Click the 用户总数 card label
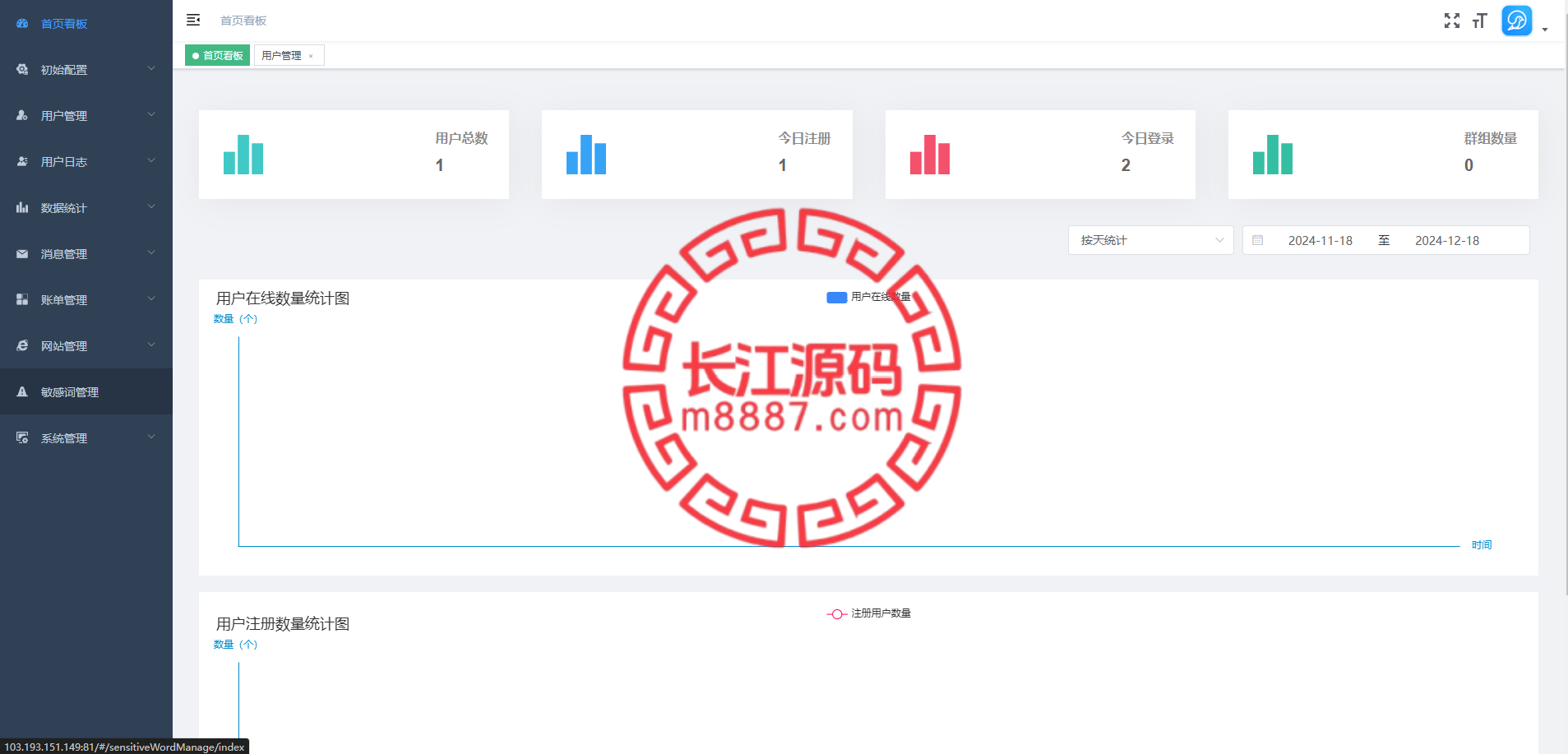1568x754 pixels. (x=461, y=138)
